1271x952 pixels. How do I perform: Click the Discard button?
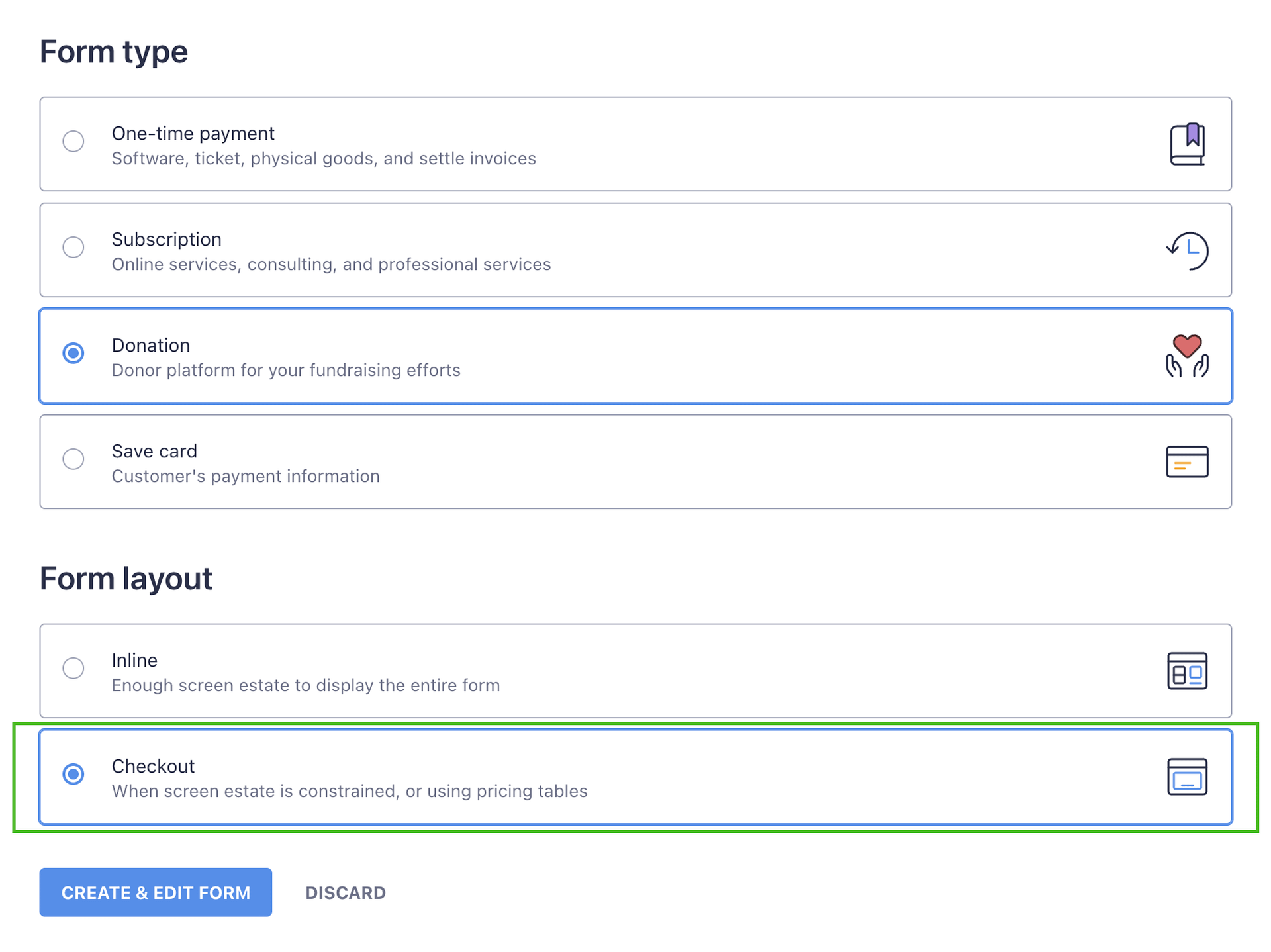coord(346,892)
